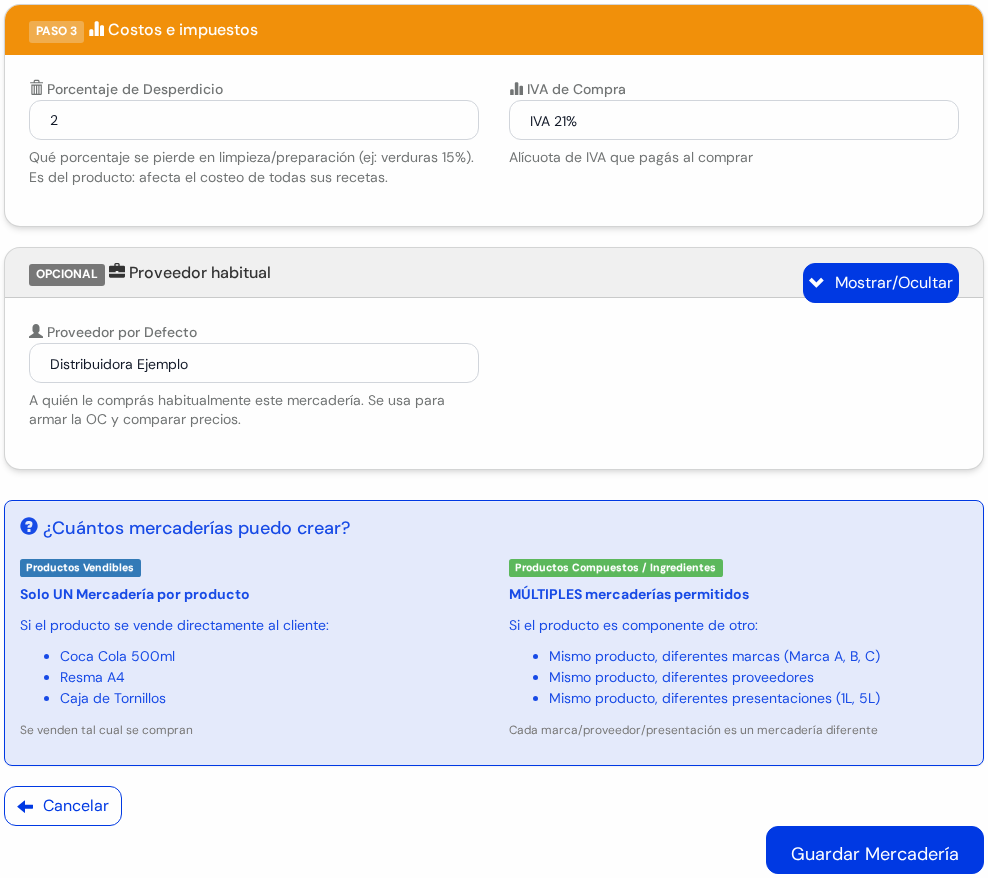988x878 pixels.
Task: Click the chevron icon in the Mostrar/Ocultar button
Action: [817, 282]
